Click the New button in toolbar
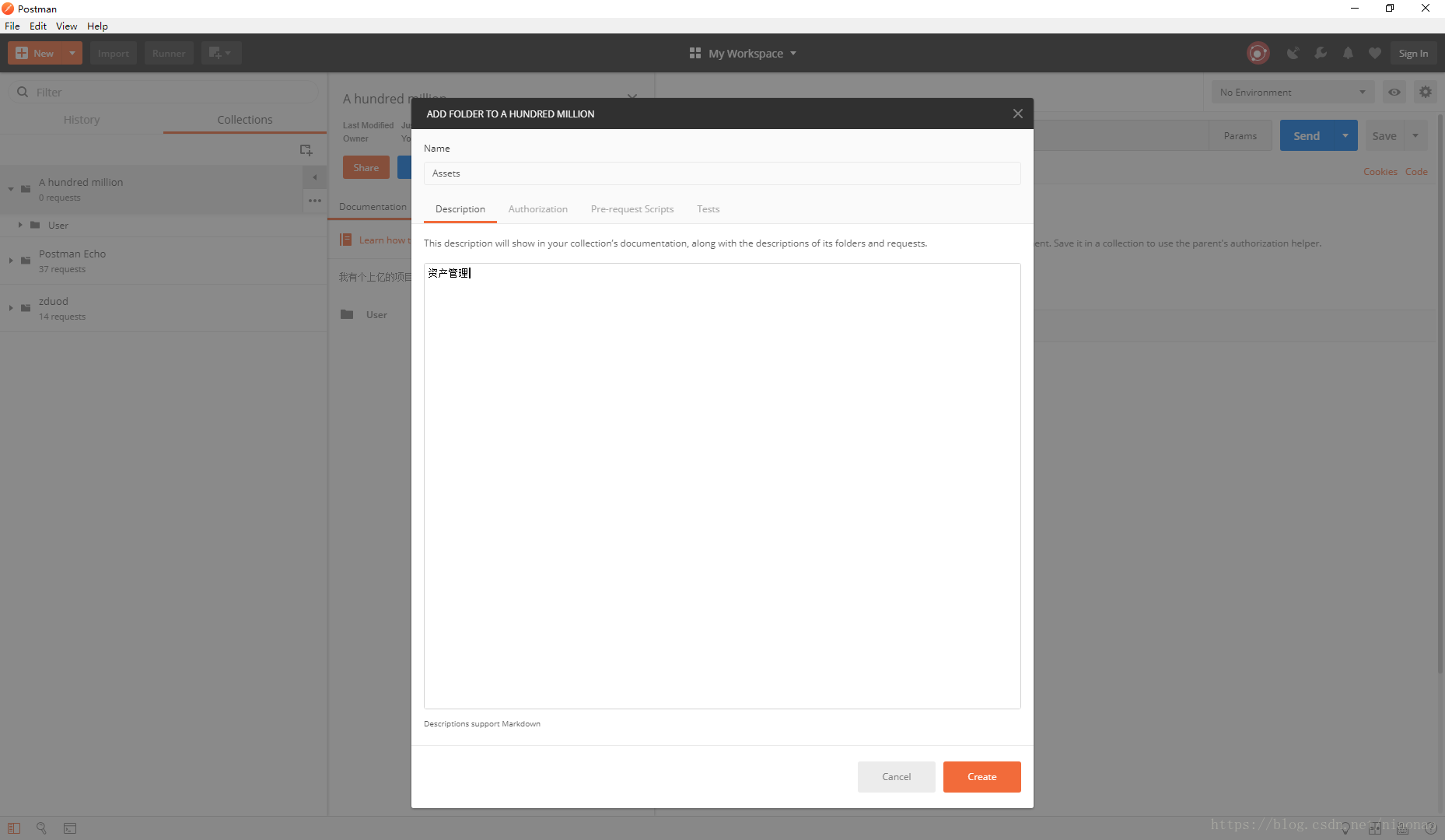The height and width of the screenshot is (840, 1445). pyautogui.click(x=35, y=54)
